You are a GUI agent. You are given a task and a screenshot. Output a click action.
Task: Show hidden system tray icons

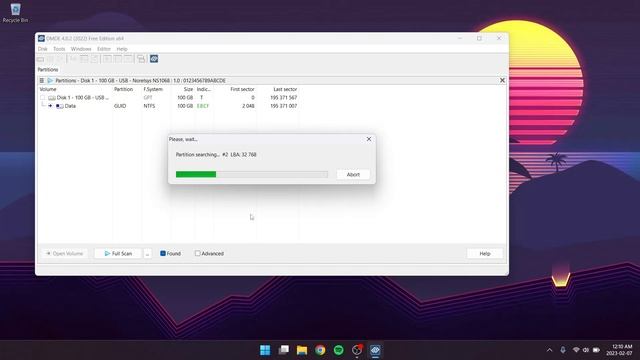549,350
